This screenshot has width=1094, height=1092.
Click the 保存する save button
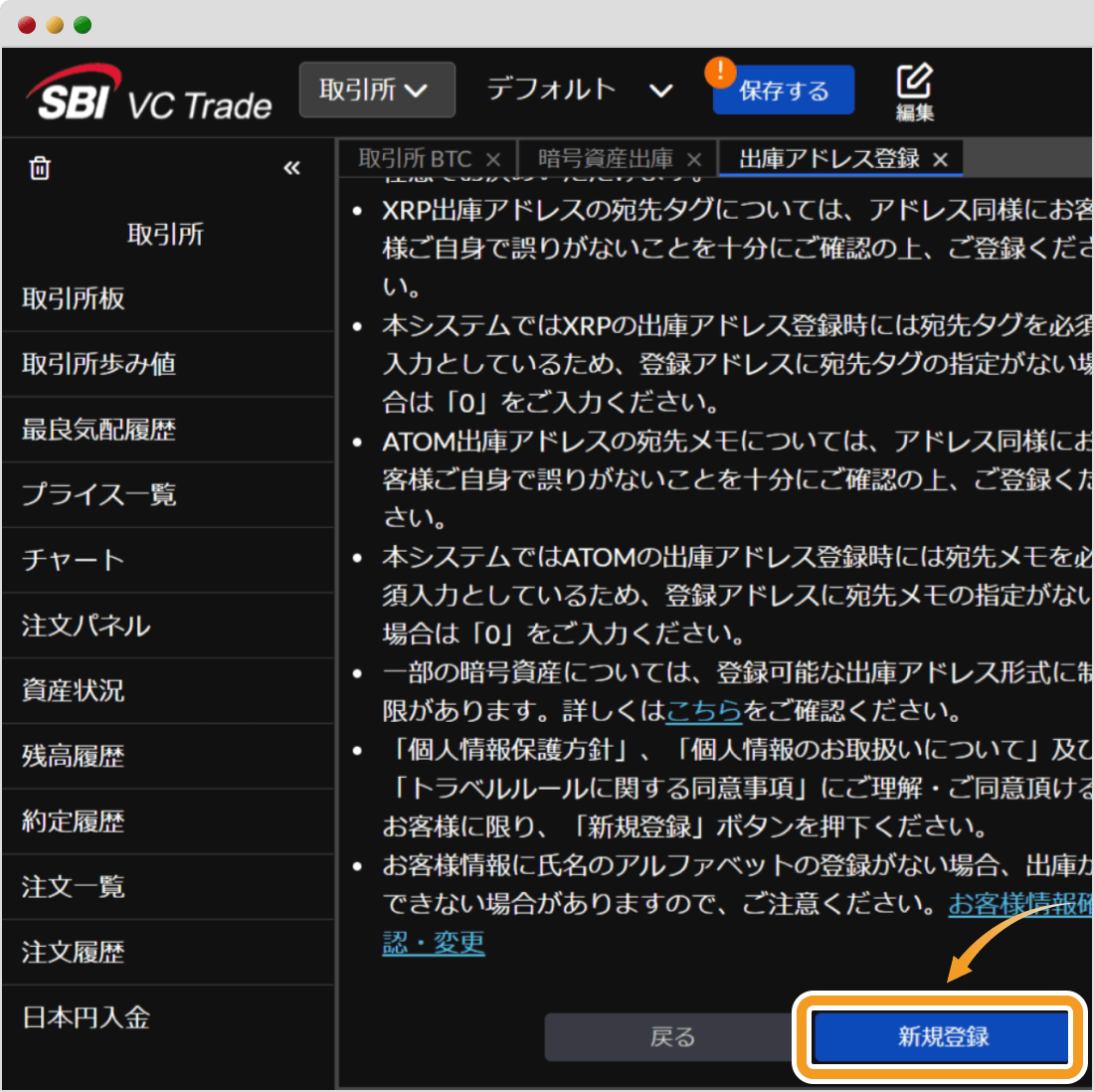784,91
